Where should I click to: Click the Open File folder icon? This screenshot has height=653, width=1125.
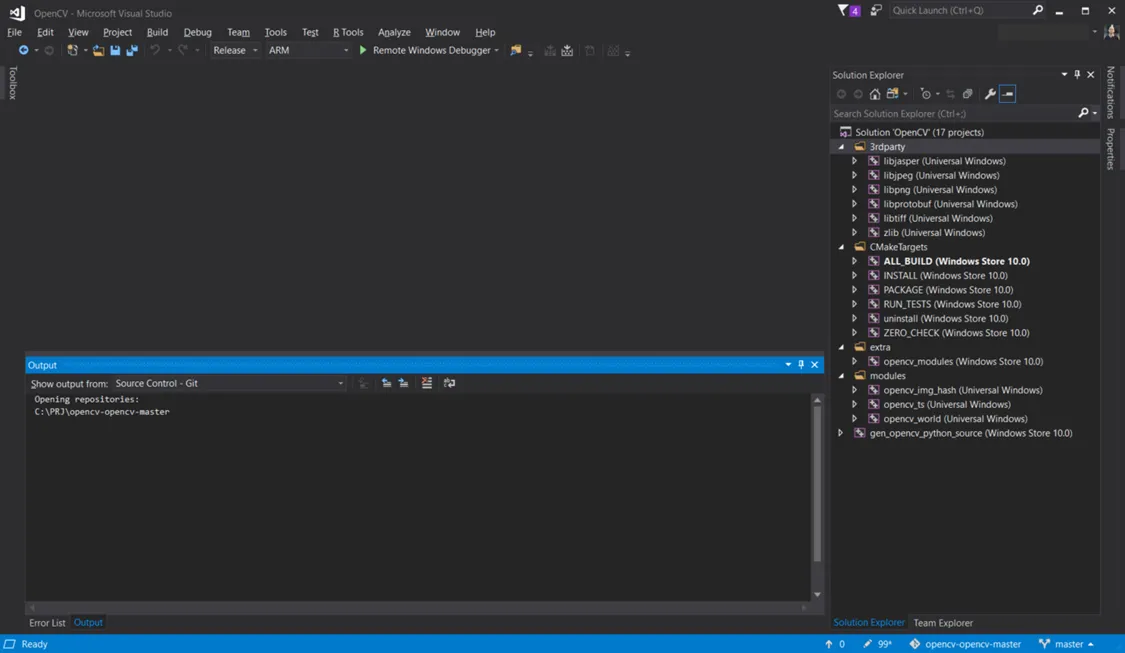(98, 50)
